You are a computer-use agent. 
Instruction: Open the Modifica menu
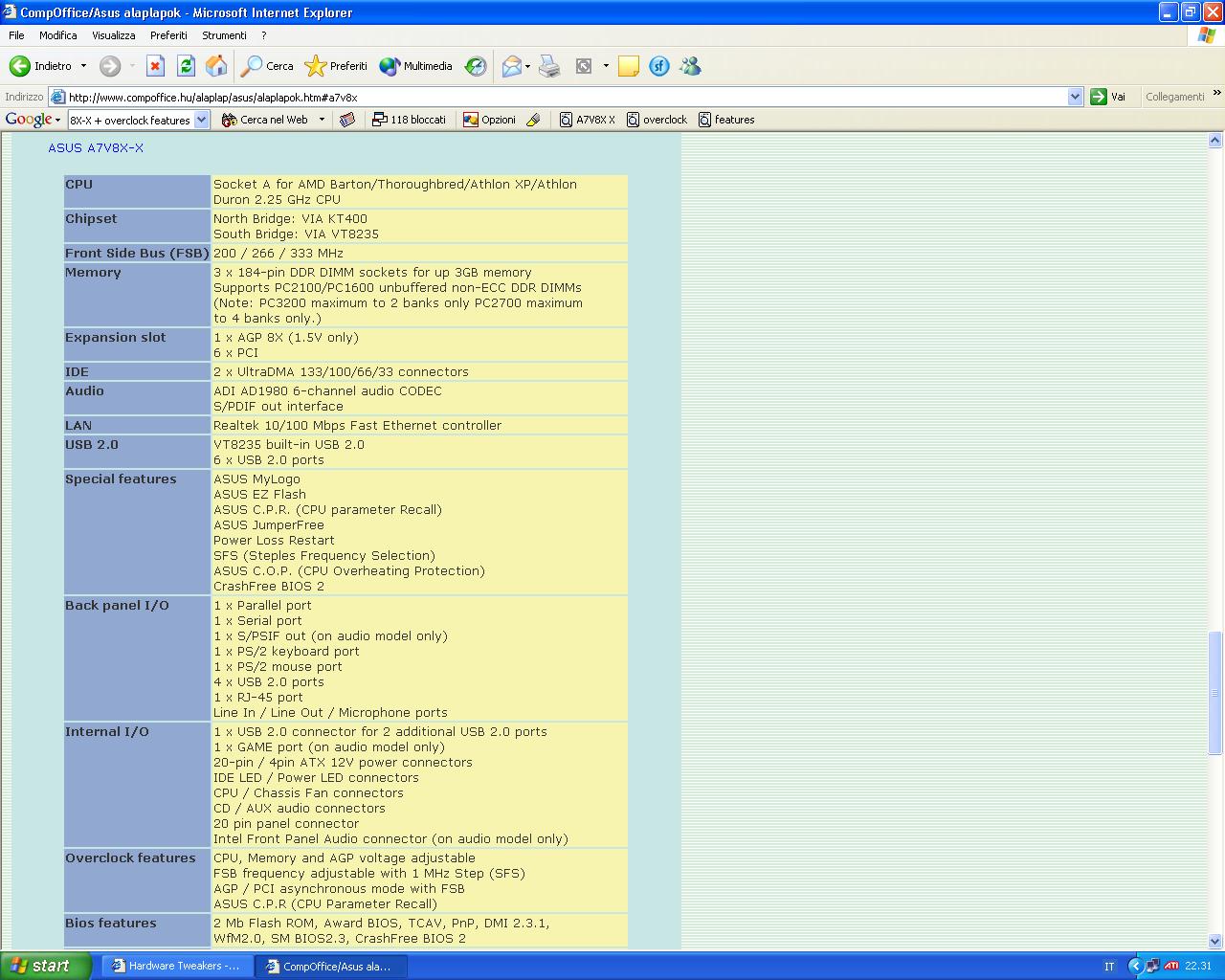(58, 35)
